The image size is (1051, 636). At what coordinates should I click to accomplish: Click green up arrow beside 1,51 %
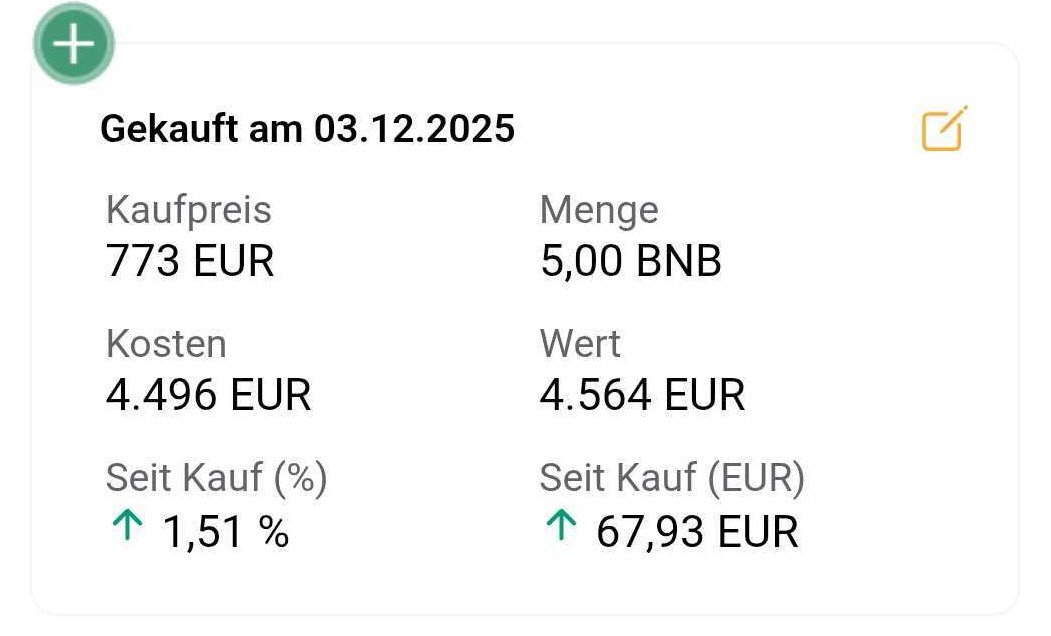[x=127, y=527]
